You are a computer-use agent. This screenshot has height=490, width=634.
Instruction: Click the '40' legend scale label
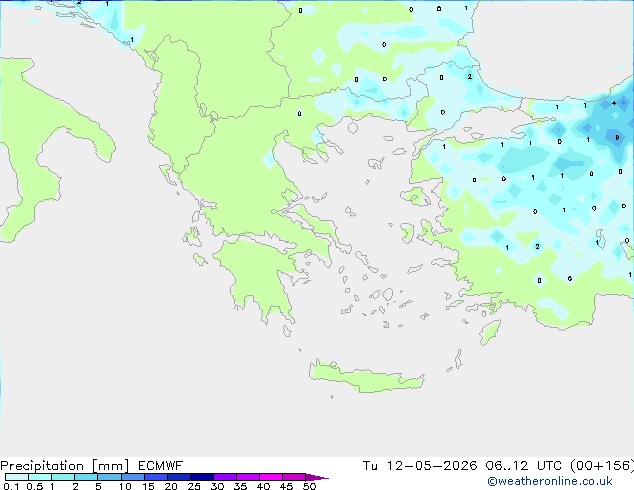click(x=263, y=486)
